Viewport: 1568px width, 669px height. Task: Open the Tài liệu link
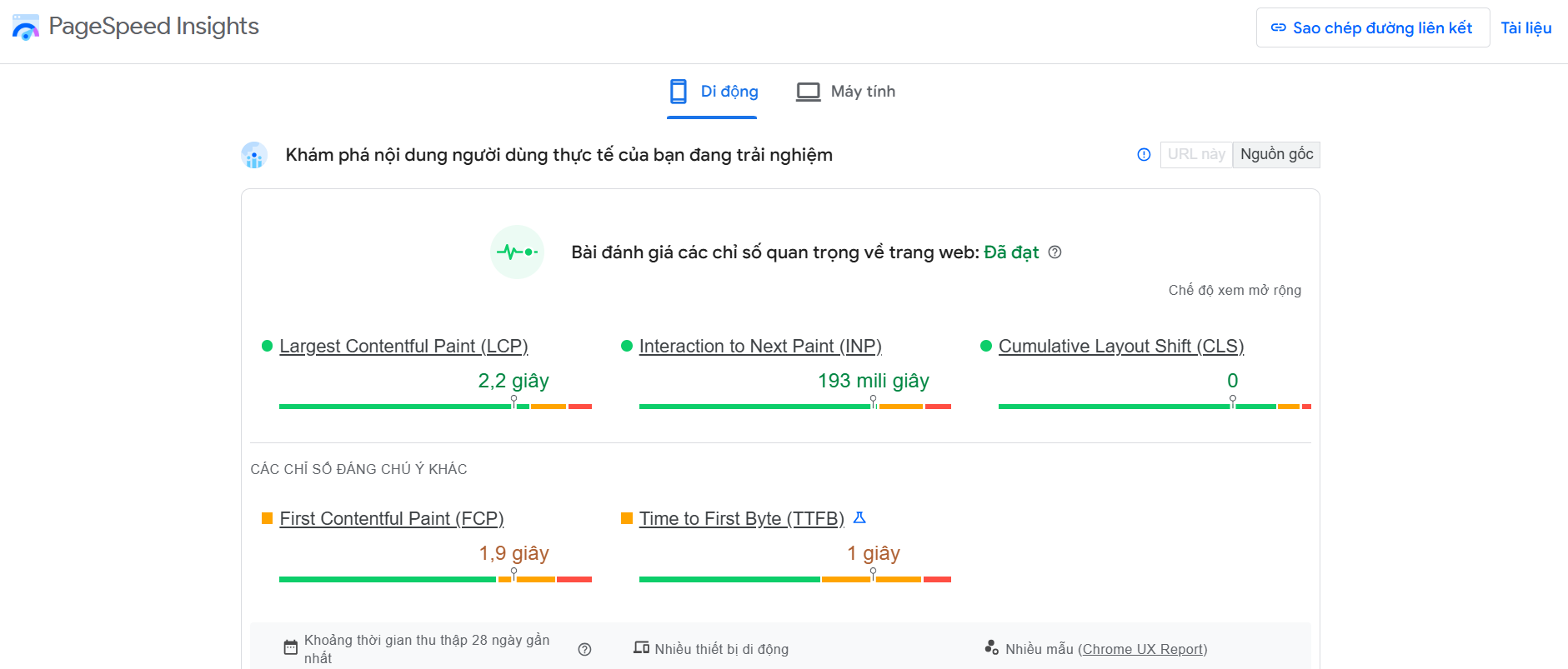click(x=1525, y=26)
